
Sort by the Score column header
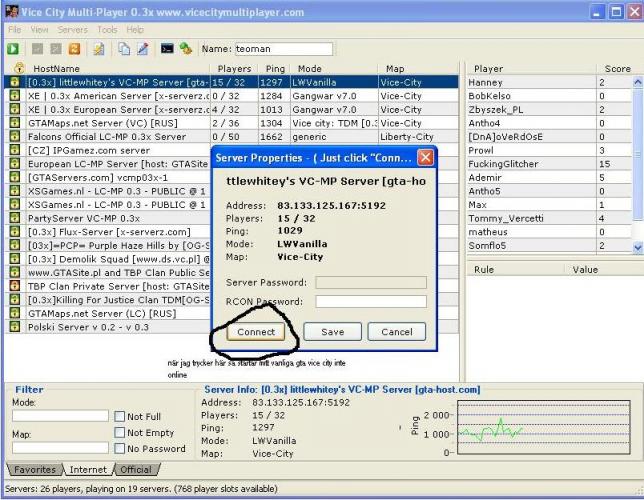(617, 69)
